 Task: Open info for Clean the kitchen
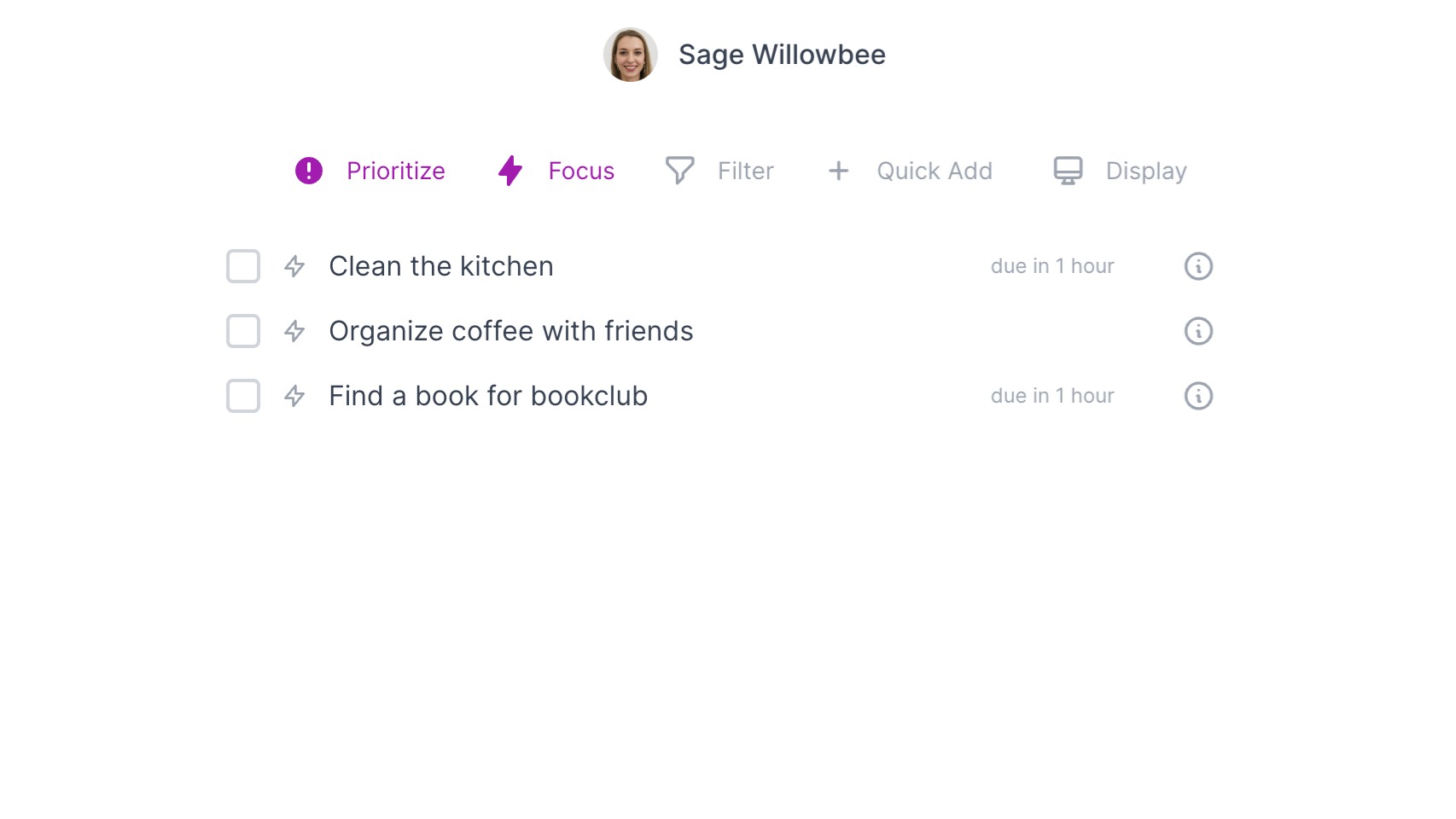pyautogui.click(x=1198, y=266)
